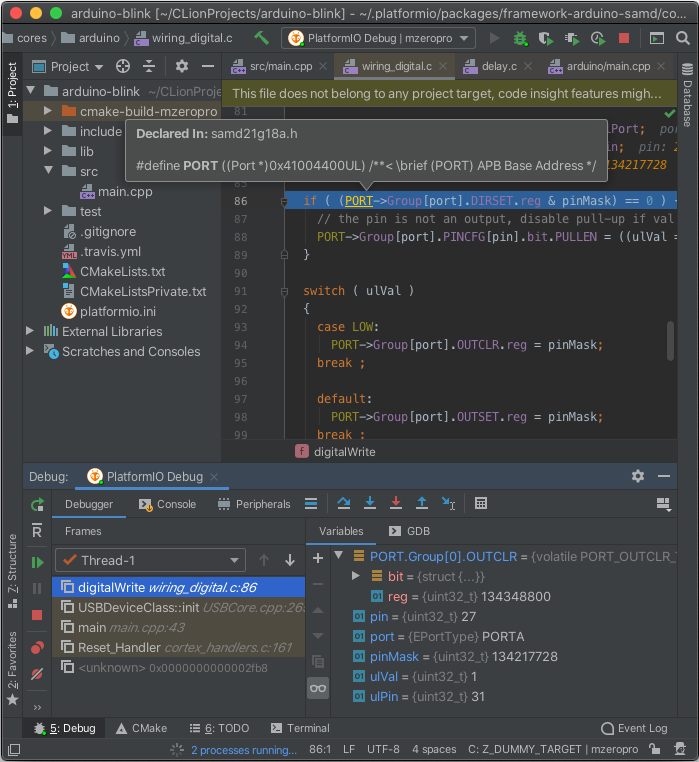Open the Evaluate Expression calculator

[x=481, y=503]
